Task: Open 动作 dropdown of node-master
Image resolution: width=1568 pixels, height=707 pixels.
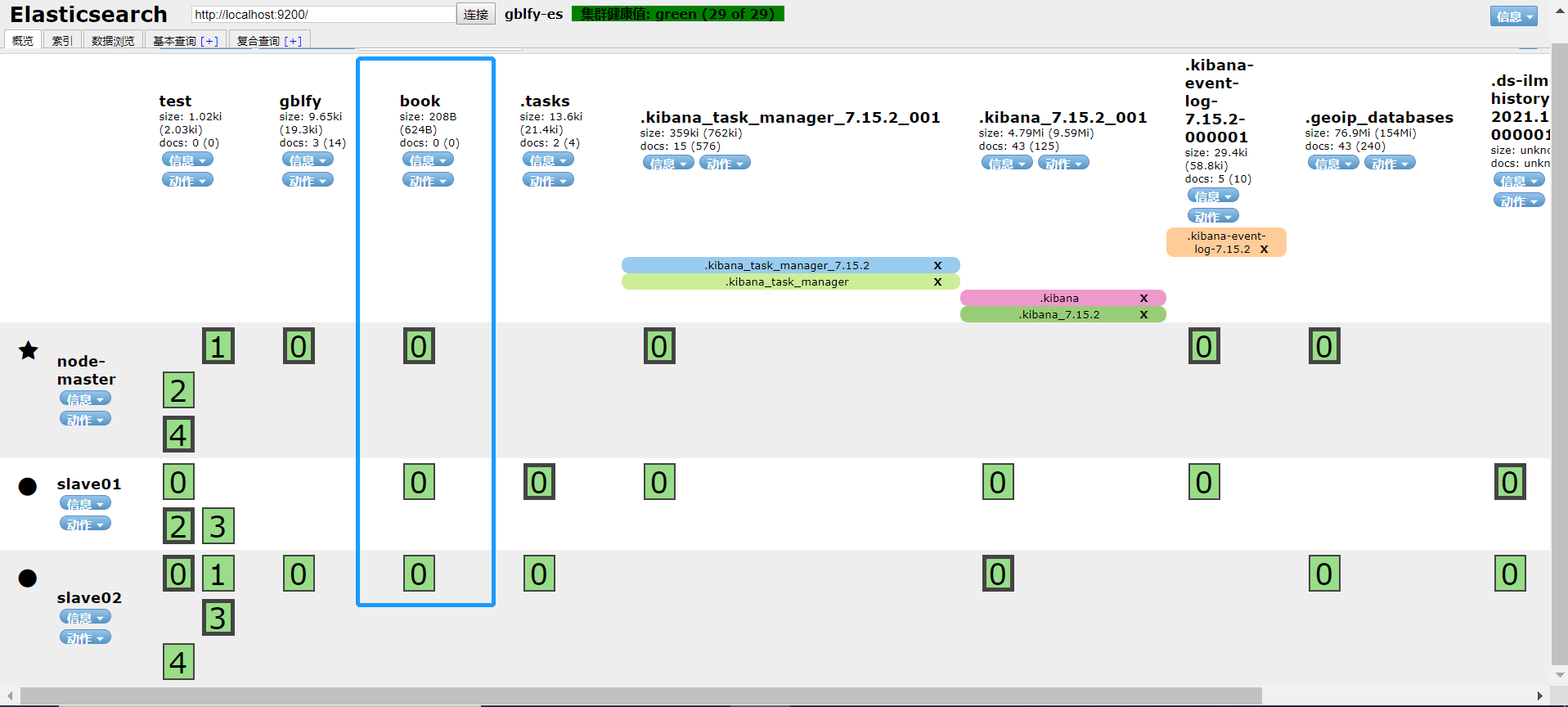Action: (85, 419)
